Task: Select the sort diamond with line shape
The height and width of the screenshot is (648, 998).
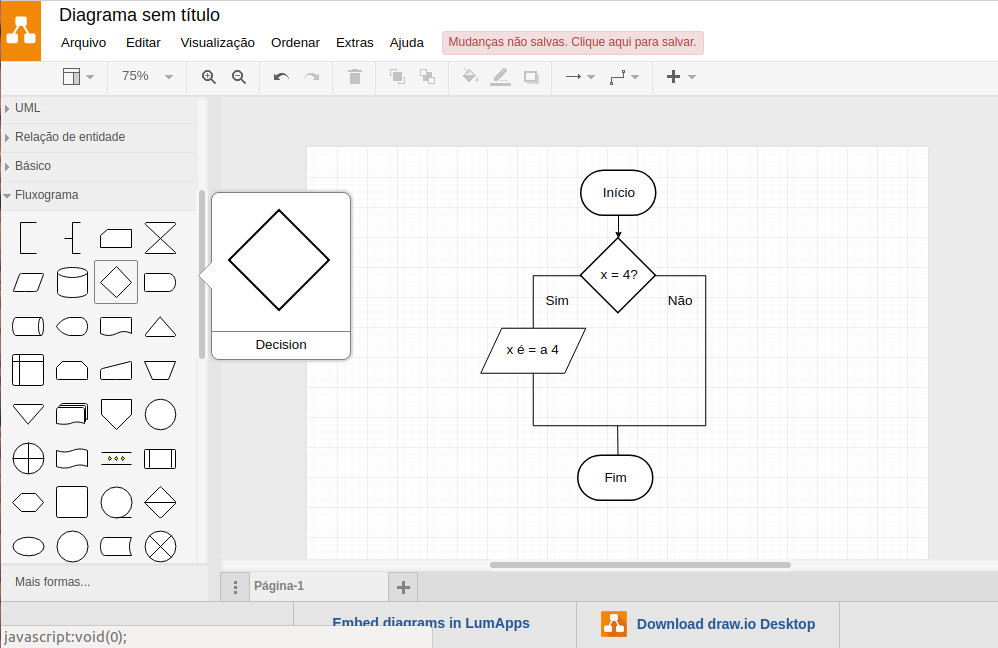Action: 160,502
